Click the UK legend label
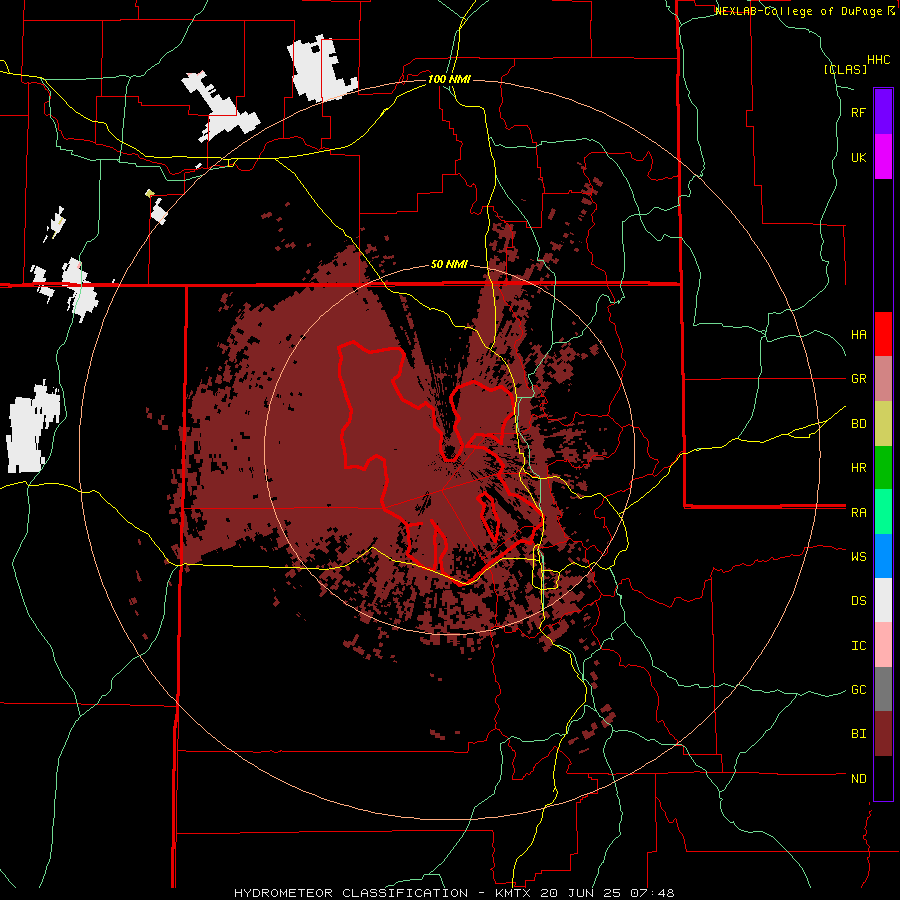Viewport: 900px width, 900px height. [859, 157]
